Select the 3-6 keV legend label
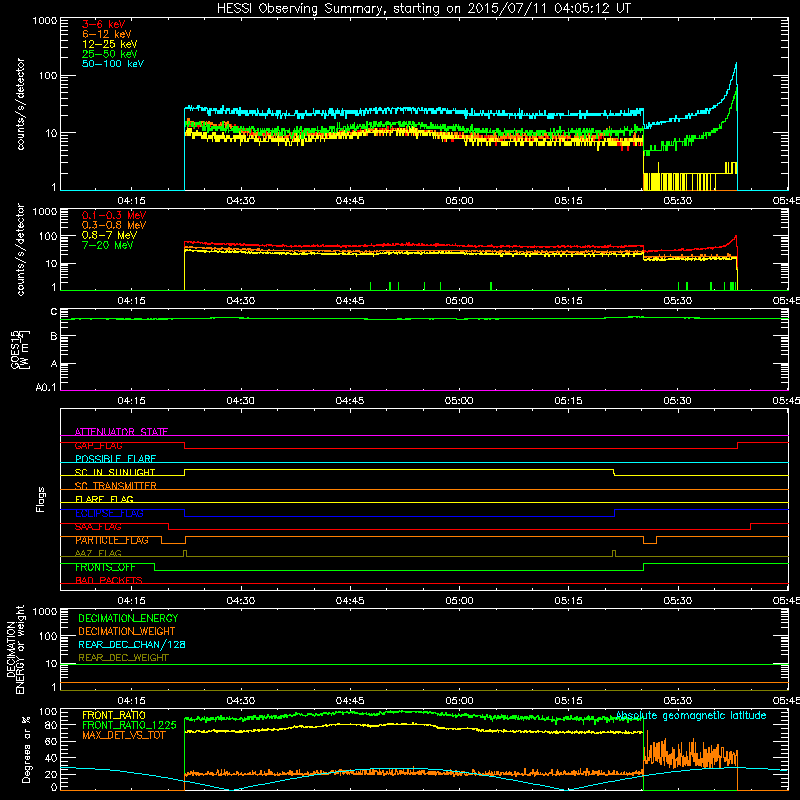 point(104,24)
